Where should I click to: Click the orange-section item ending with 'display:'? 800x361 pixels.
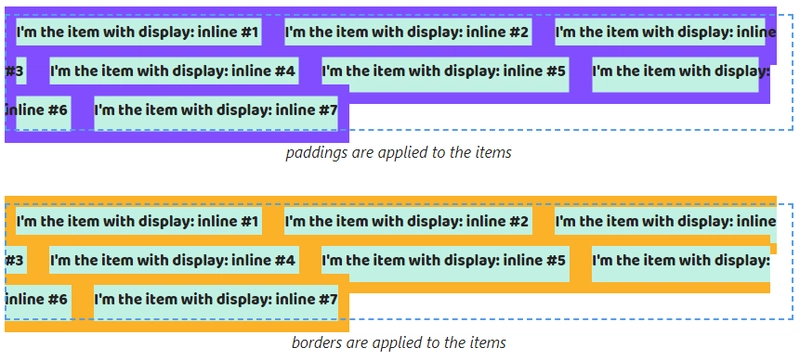(681, 260)
